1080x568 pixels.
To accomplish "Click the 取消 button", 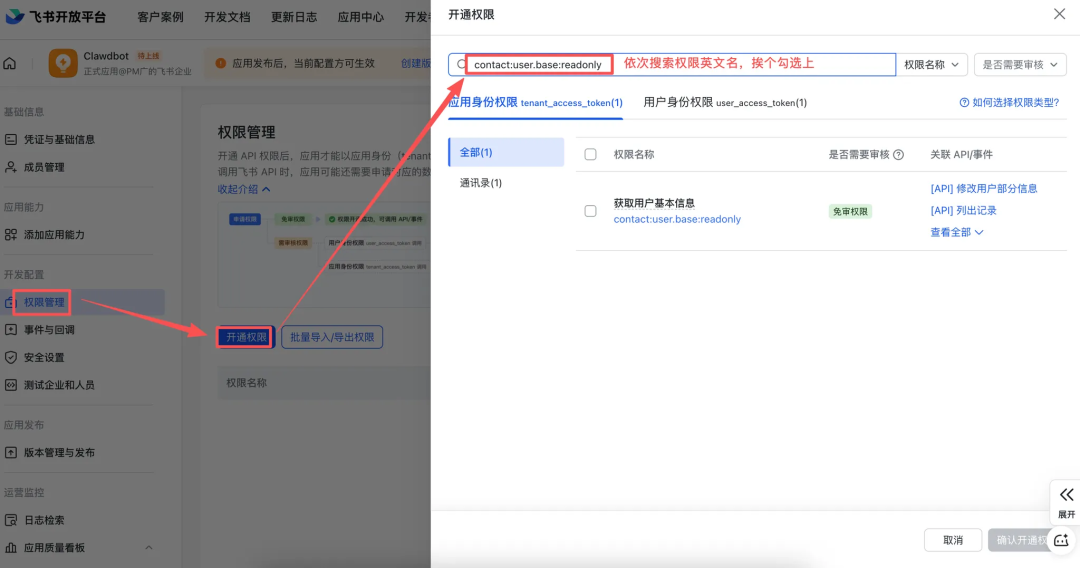I will [x=952, y=540].
